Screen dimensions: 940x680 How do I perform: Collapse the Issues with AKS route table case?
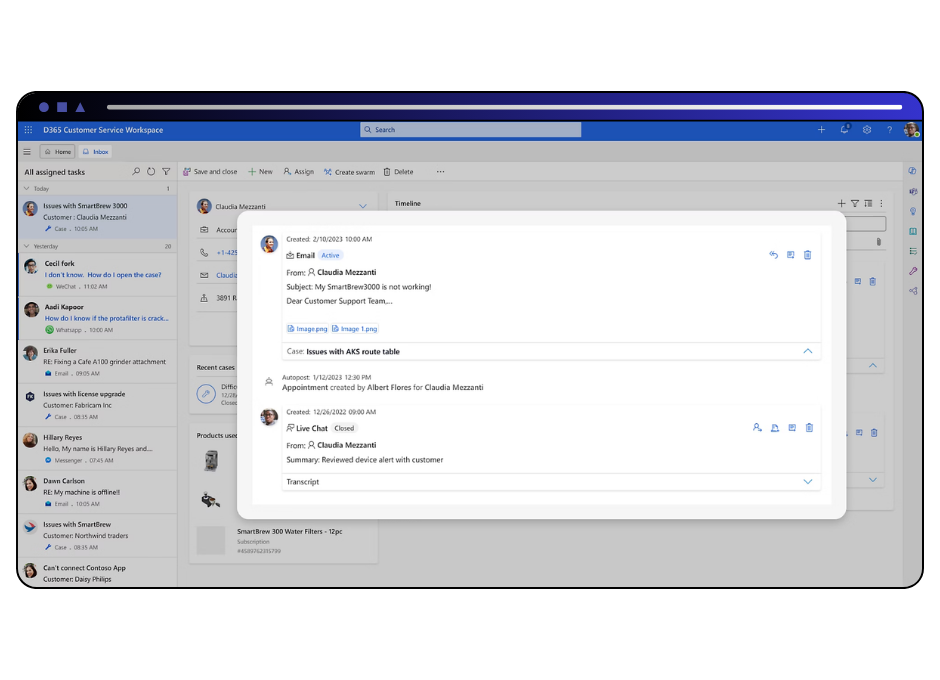tap(807, 352)
